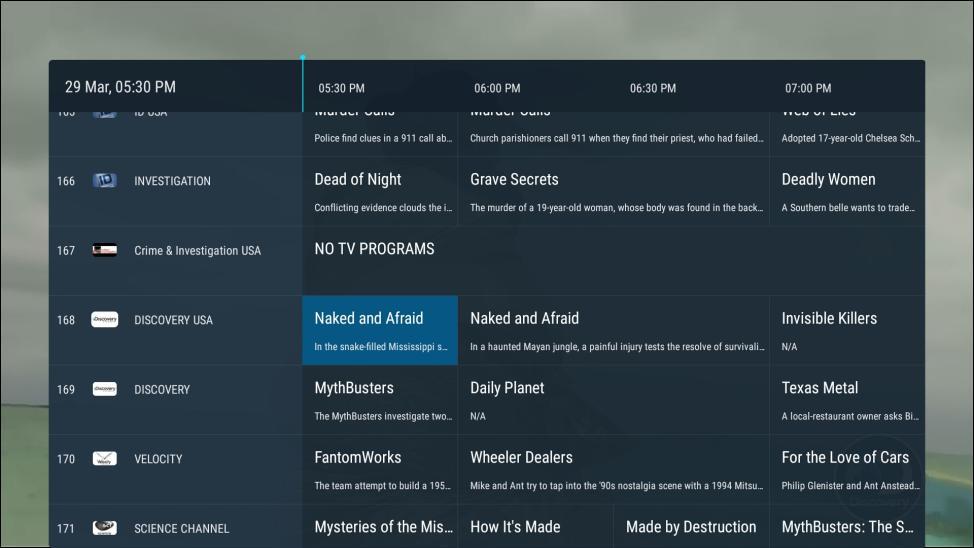Open Naked and Afraid Mayan jungle episode
974x548 pixels.
point(614,330)
